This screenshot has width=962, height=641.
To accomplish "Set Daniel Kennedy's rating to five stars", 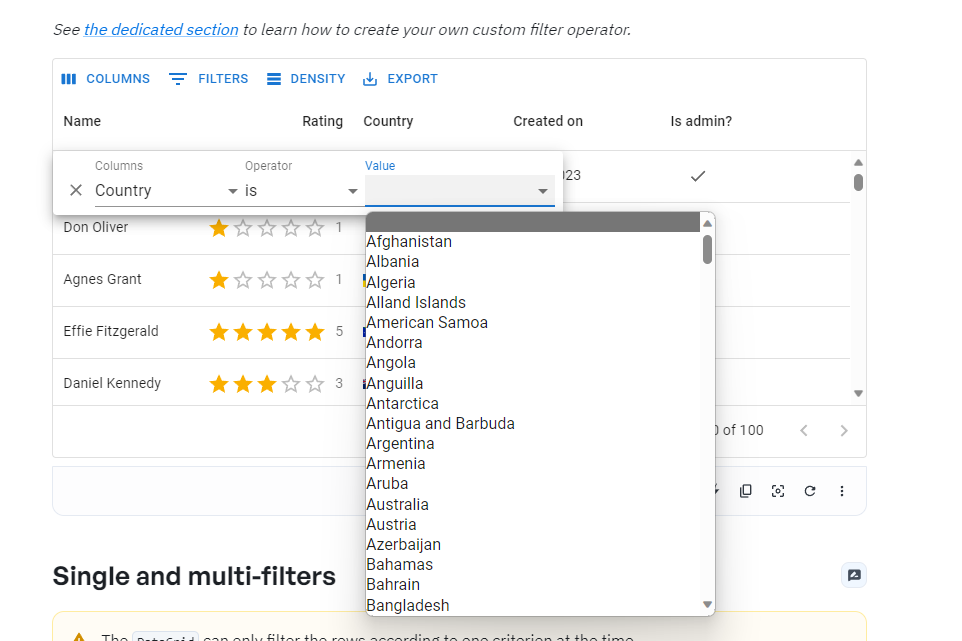I will coord(315,383).
